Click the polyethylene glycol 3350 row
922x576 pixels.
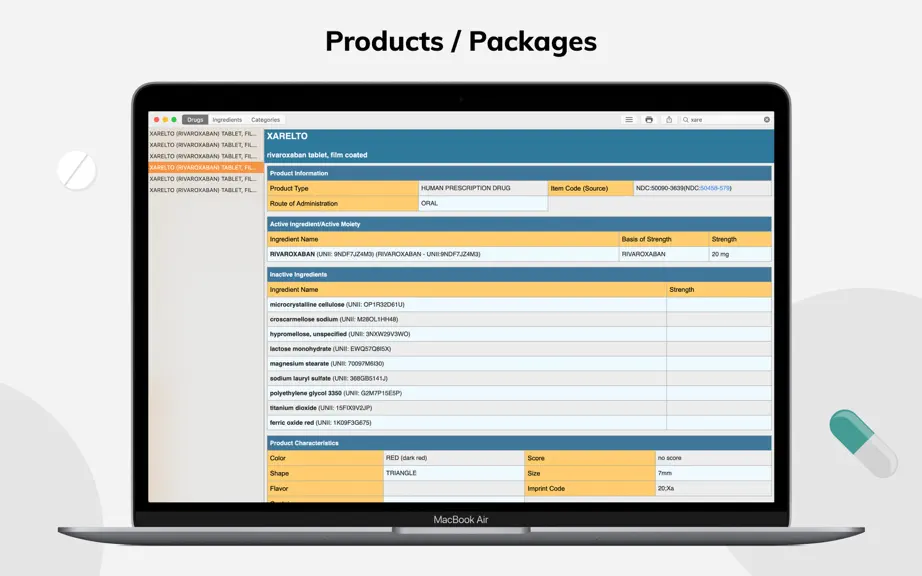(519, 393)
